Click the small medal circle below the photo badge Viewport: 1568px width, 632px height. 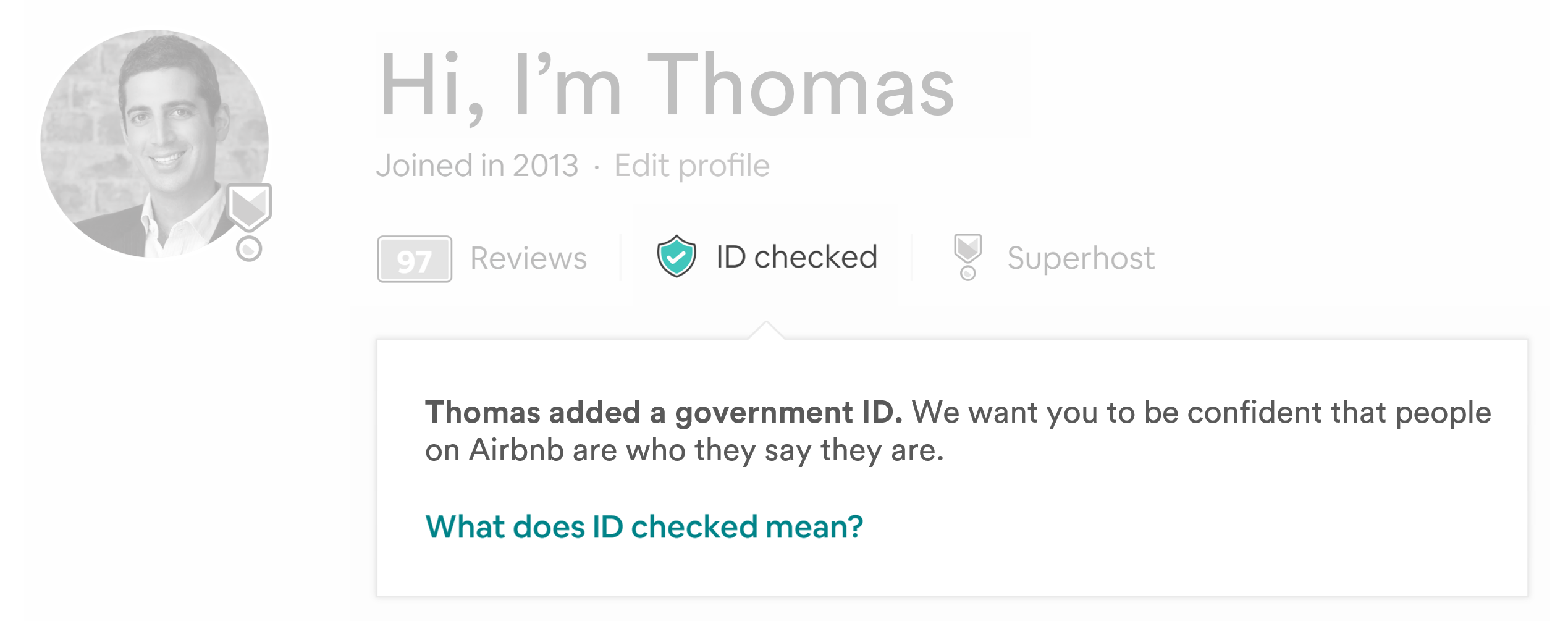249,248
